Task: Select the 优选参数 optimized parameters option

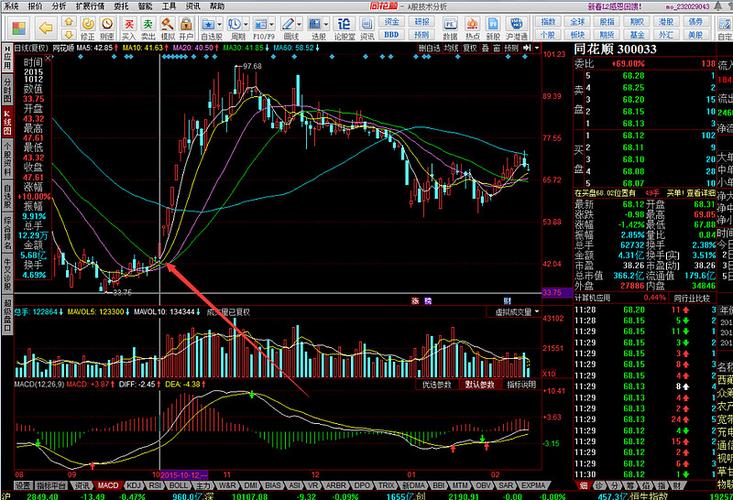Action: pos(437,385)
